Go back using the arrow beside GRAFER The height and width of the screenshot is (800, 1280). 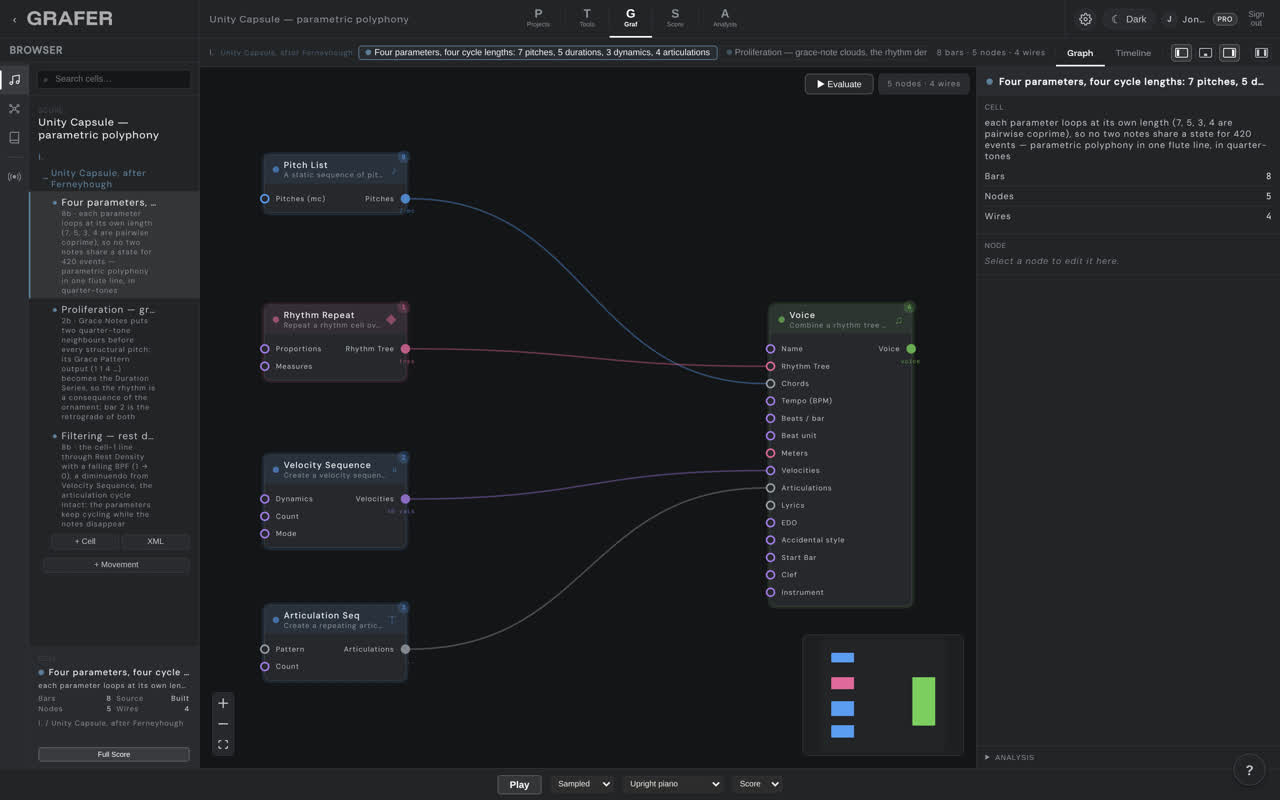(14, 19)
